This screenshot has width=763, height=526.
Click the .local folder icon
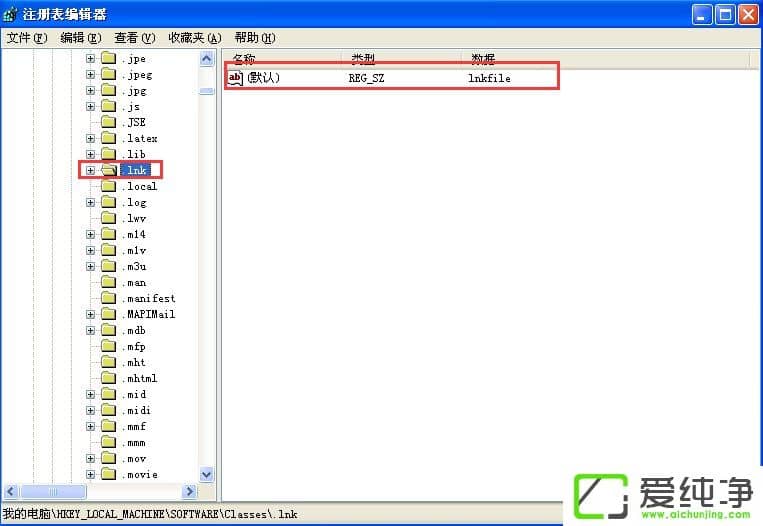[109, 186]
